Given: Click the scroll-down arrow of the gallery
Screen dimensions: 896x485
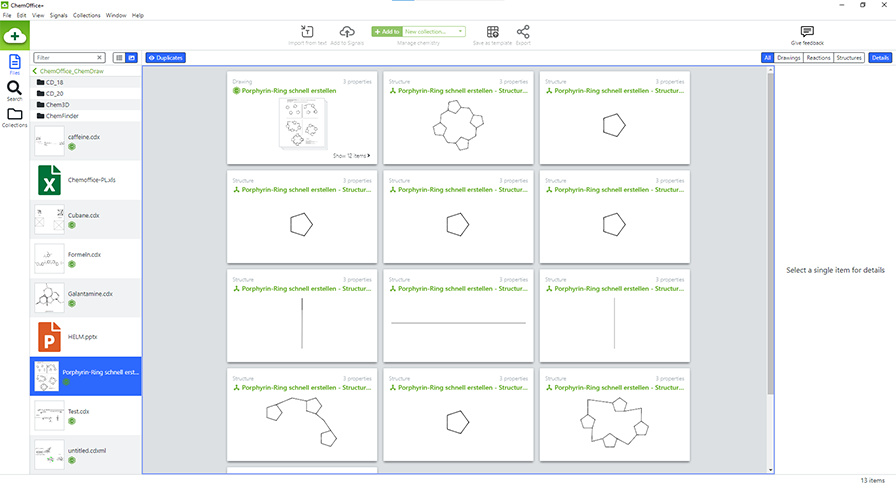Looking at the screenshot, I should [x=770, y=470].
